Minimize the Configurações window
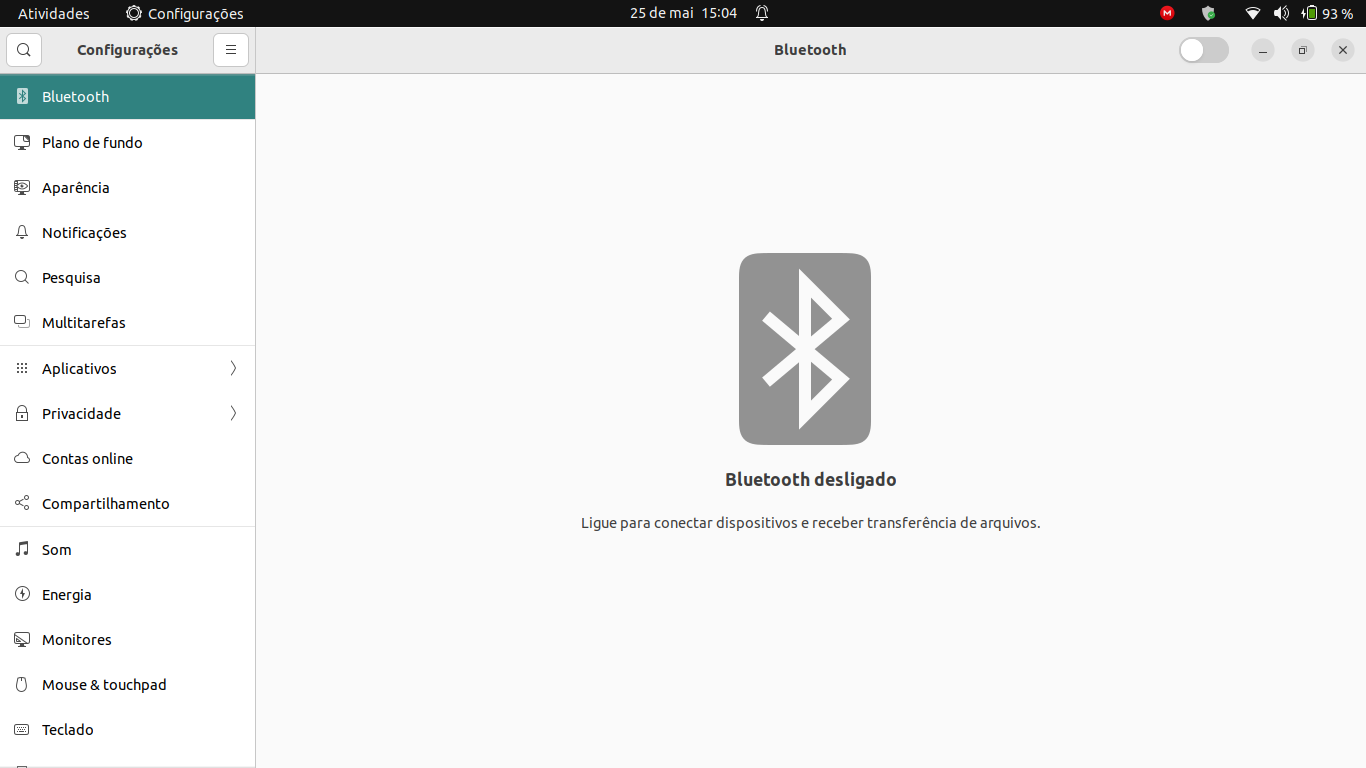Viewport: 1366px width, 768px height. point(1263,50)
